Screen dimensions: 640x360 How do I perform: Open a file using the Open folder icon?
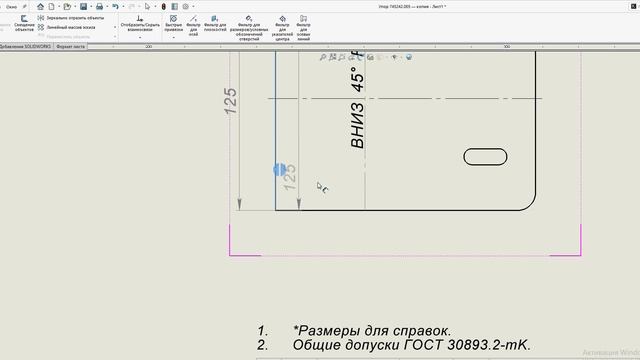click(x=67, y=7)
